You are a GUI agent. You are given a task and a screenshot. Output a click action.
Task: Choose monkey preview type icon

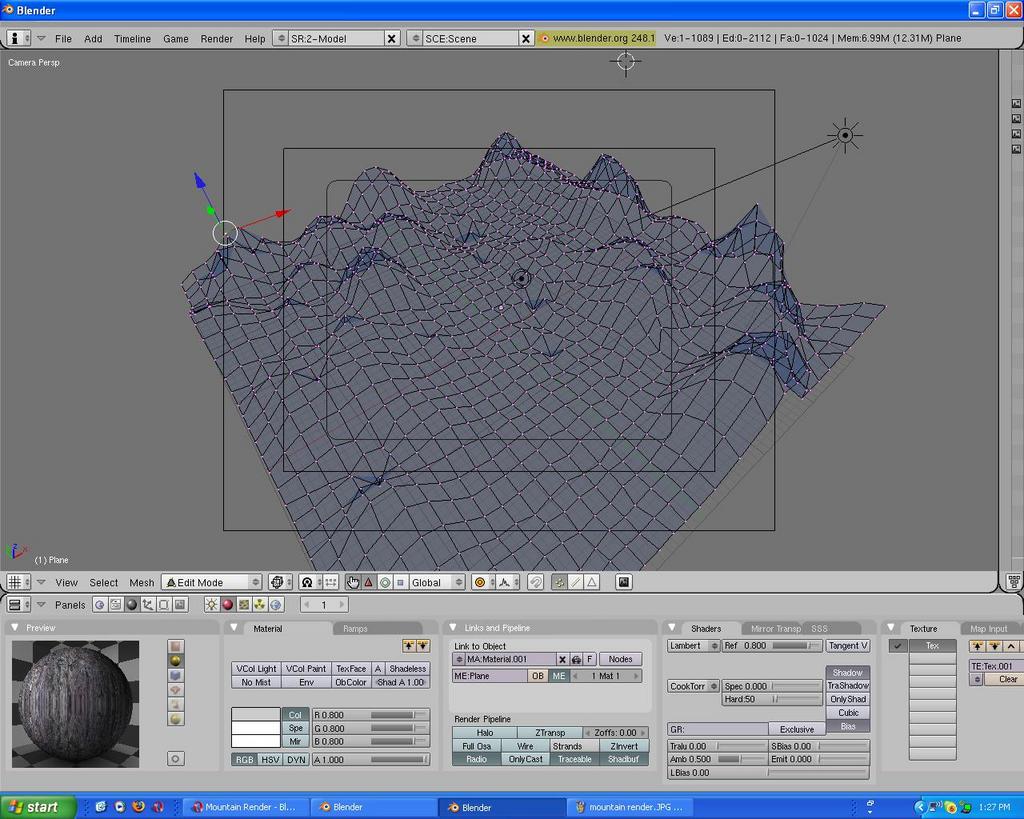[175, 690]
